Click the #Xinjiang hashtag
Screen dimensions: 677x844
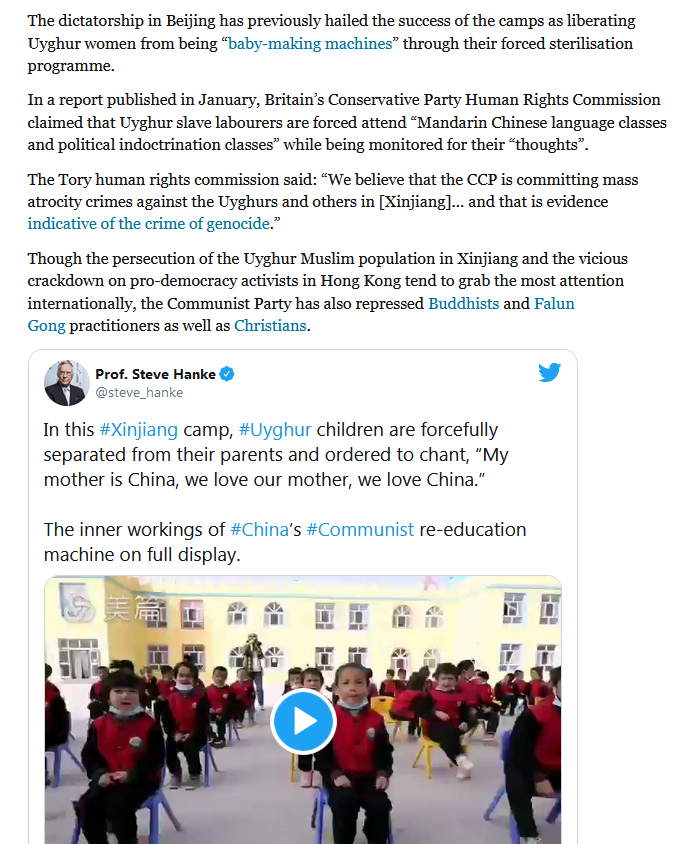[138, 430]
